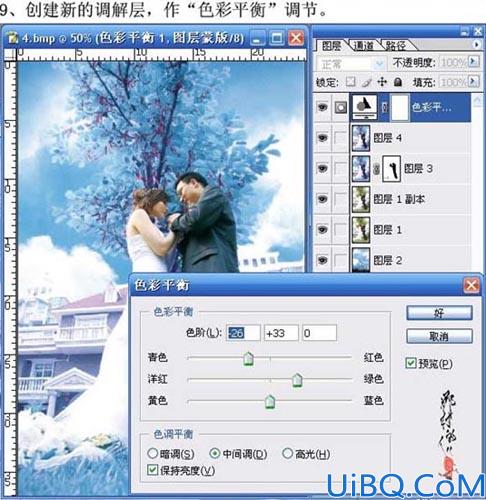The width and height of the screenshot is (486, 500).
Task: Toggle visibility of the 色彩平衡 adjustment layer
Action: coord(322,107)
